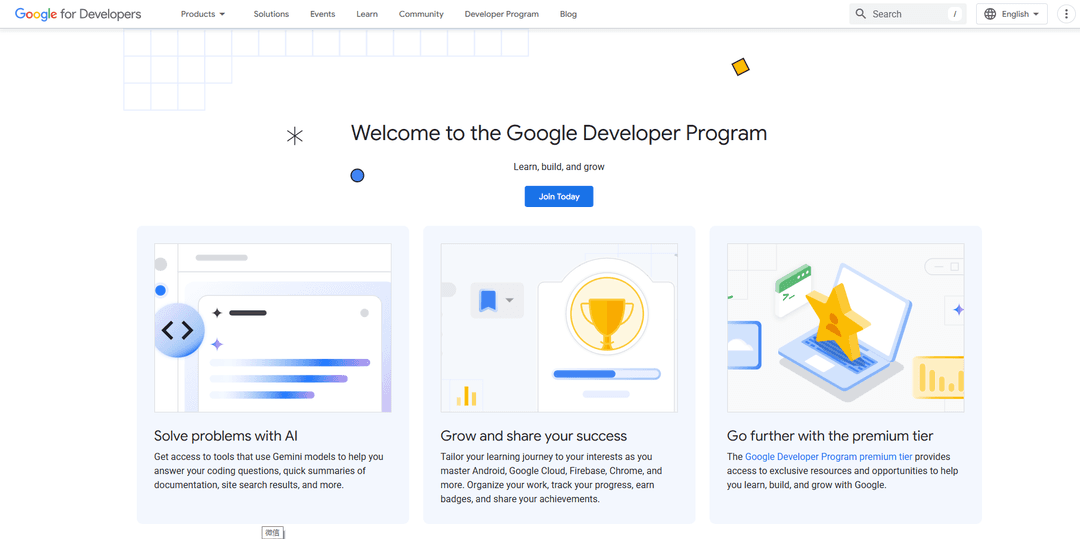The height and width of the screenshot is (539, 1080).
Task: Select Developer Program in the nav bar
Action: 501,14
